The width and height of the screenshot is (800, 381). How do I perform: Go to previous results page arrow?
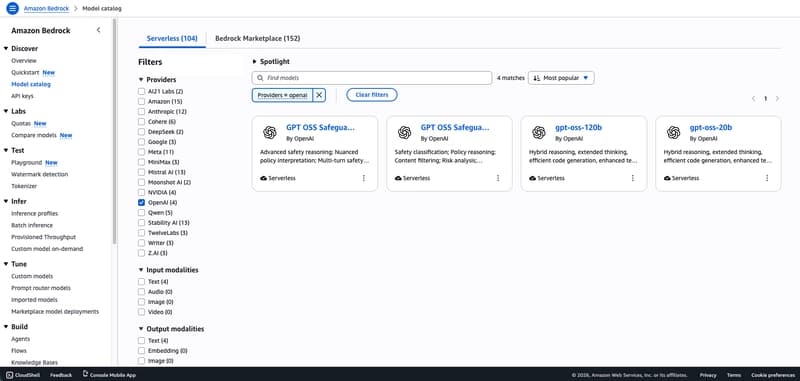click(x=753, y=98)
